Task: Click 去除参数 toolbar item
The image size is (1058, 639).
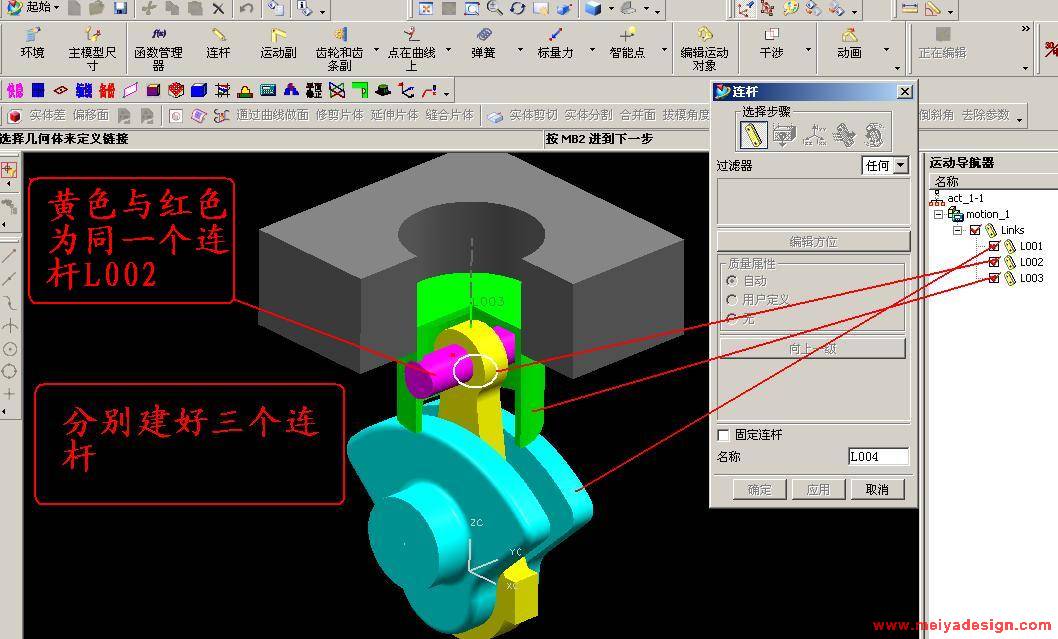Action: click(x=986, y=115)
